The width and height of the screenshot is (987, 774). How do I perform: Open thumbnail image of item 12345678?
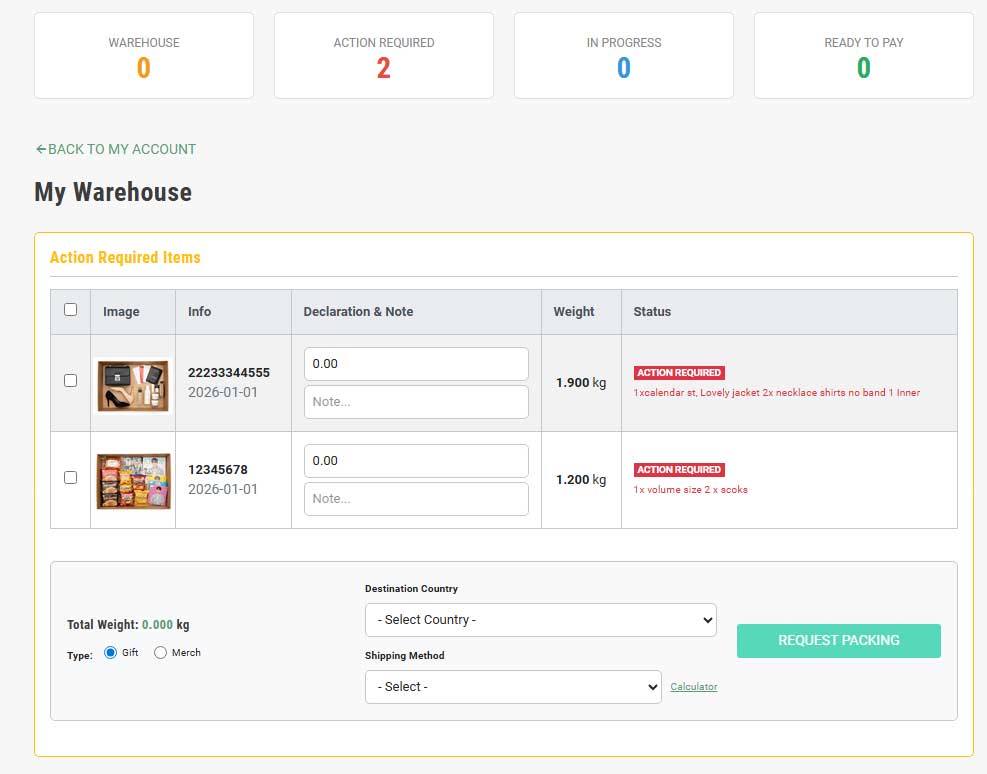pos(133,481)
